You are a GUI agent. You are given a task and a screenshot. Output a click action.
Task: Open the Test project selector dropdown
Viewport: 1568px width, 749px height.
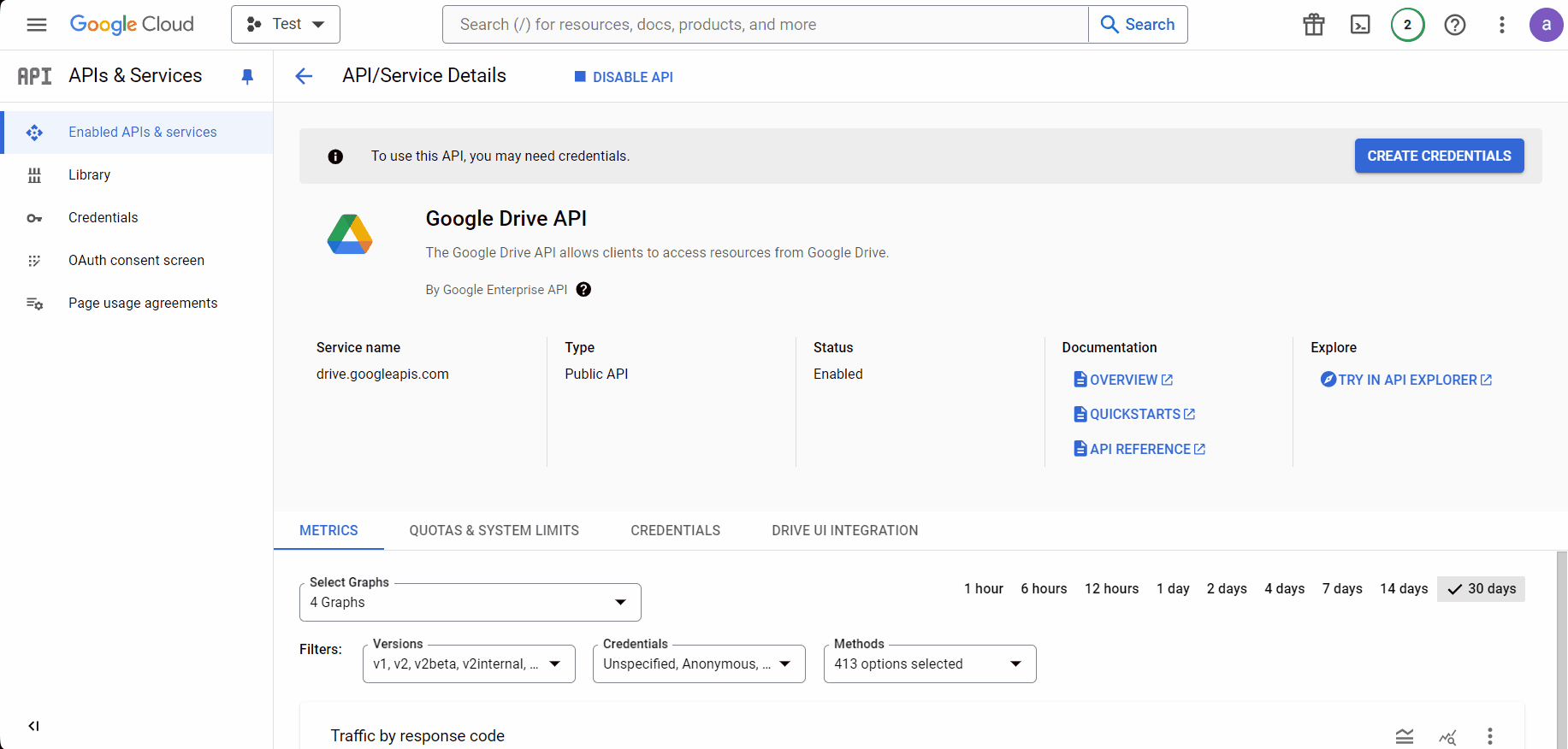coord(286,25)
